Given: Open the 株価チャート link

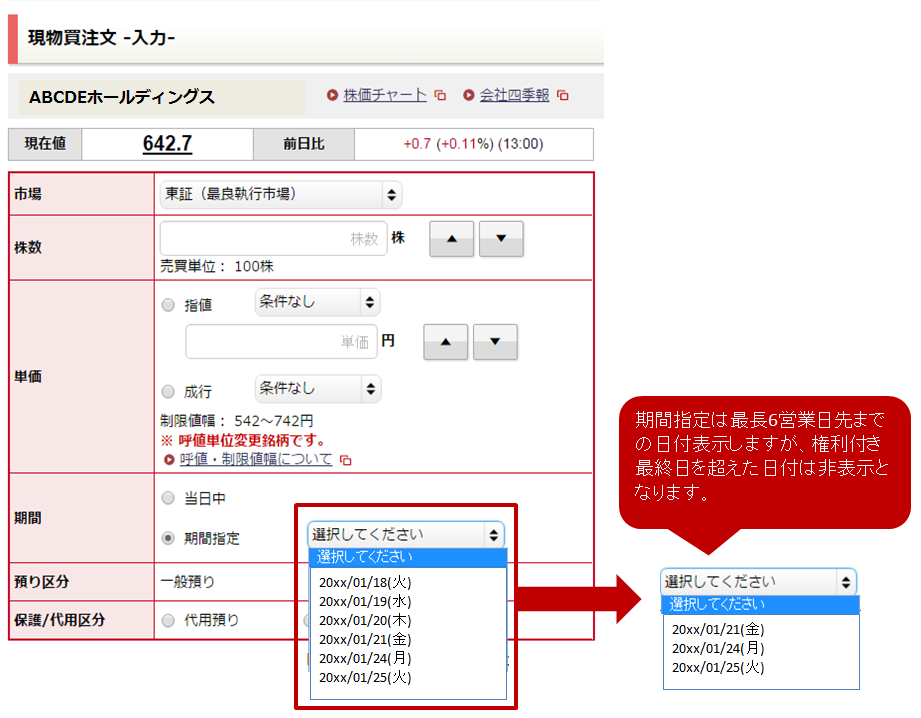Looking at the screenshot, I should pyautogui.click(x=385, y=95).
